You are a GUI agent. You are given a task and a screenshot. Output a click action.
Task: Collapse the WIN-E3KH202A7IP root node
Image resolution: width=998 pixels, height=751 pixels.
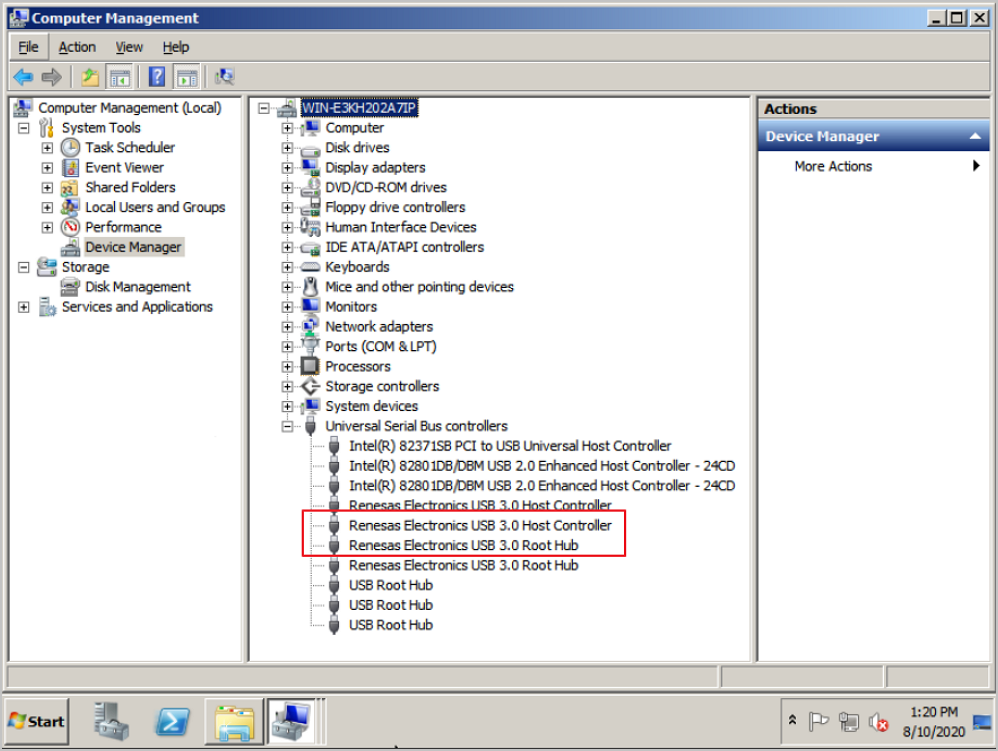point(264,108)
